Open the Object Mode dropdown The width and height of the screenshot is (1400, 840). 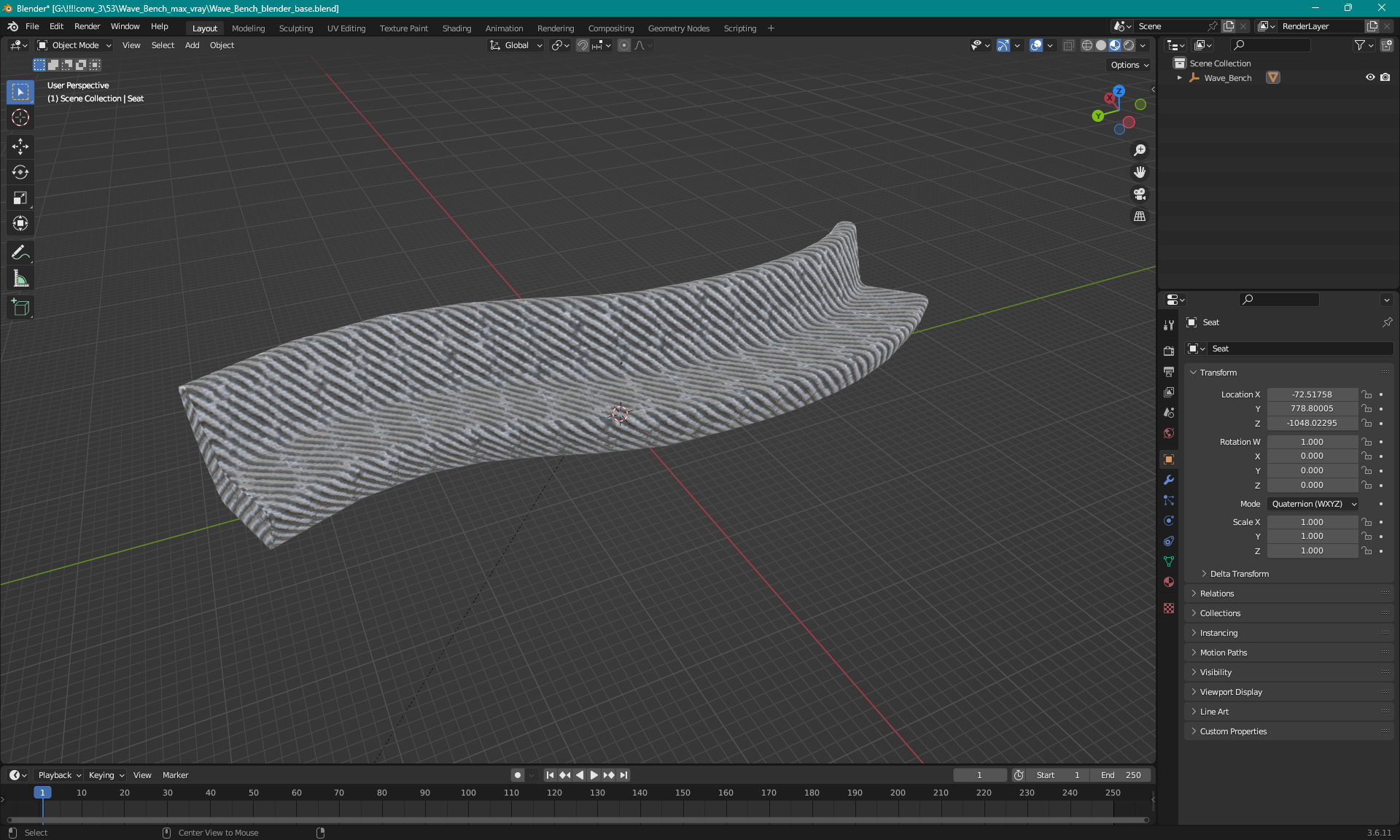pyautogui.click(x=74, y=45)
